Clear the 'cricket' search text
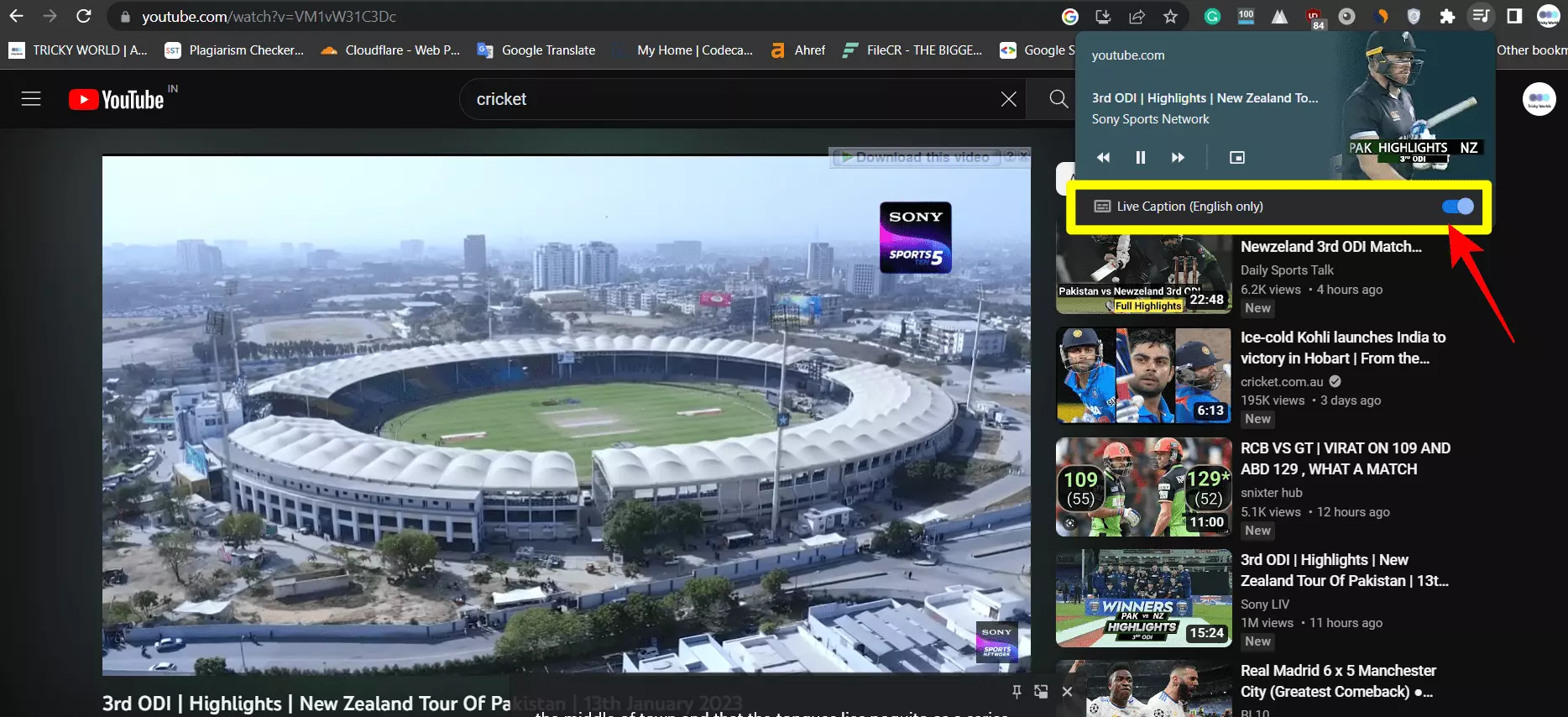The height and width of the screenshot is (717, 1568). coord(1009,99)
